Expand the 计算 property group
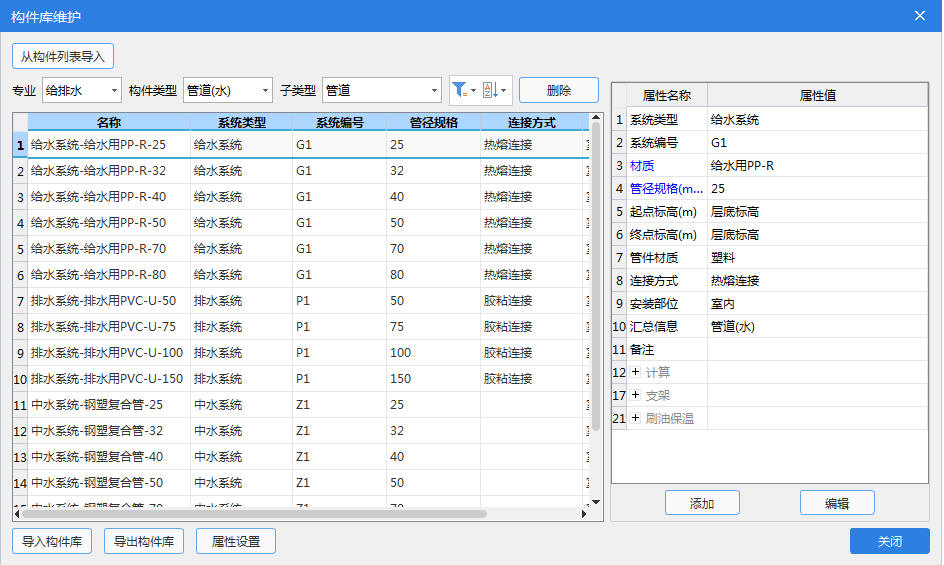The image size is (944, 565). [x=635, y=373]
